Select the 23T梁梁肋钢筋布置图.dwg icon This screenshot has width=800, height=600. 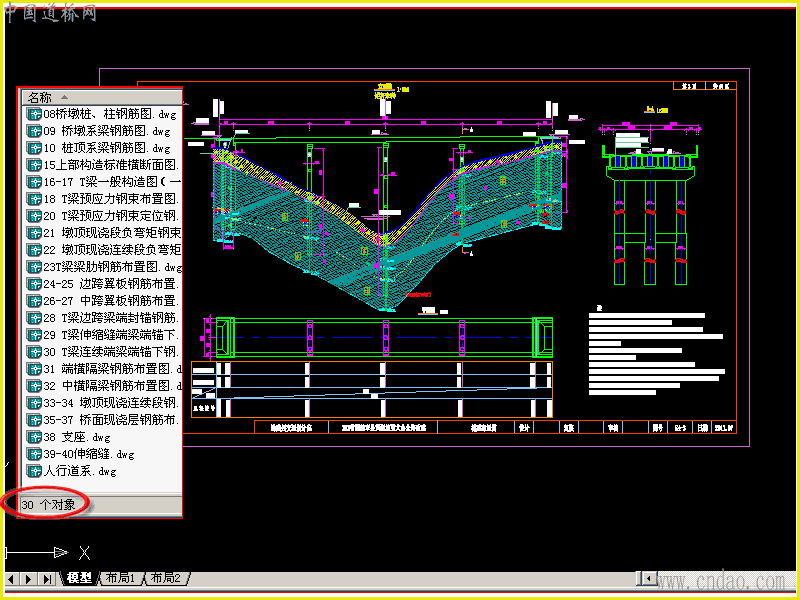pyautogui.click(x=34, y=267)
